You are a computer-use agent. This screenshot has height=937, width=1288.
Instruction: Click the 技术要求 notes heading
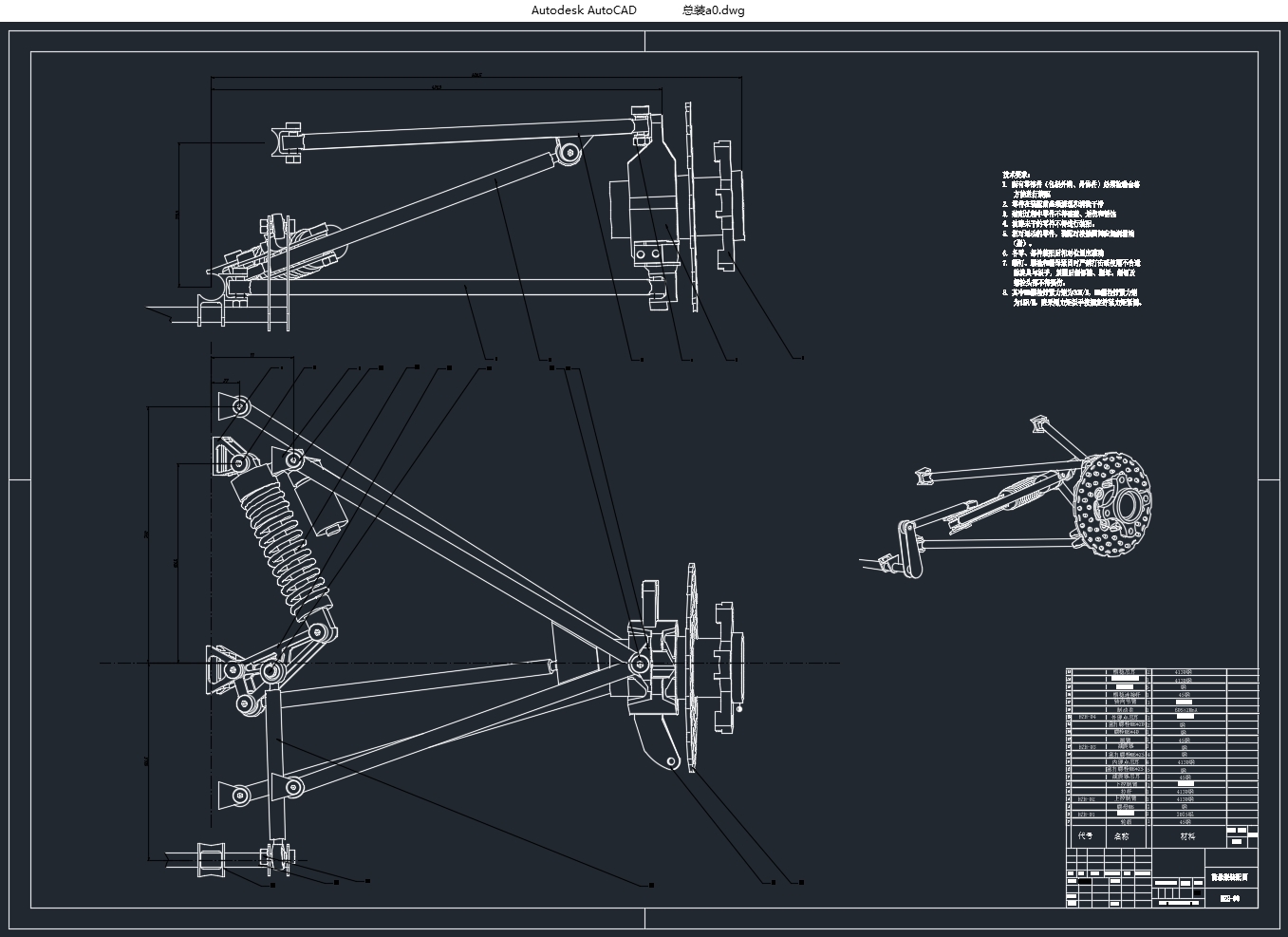(x=1016, y=175)
